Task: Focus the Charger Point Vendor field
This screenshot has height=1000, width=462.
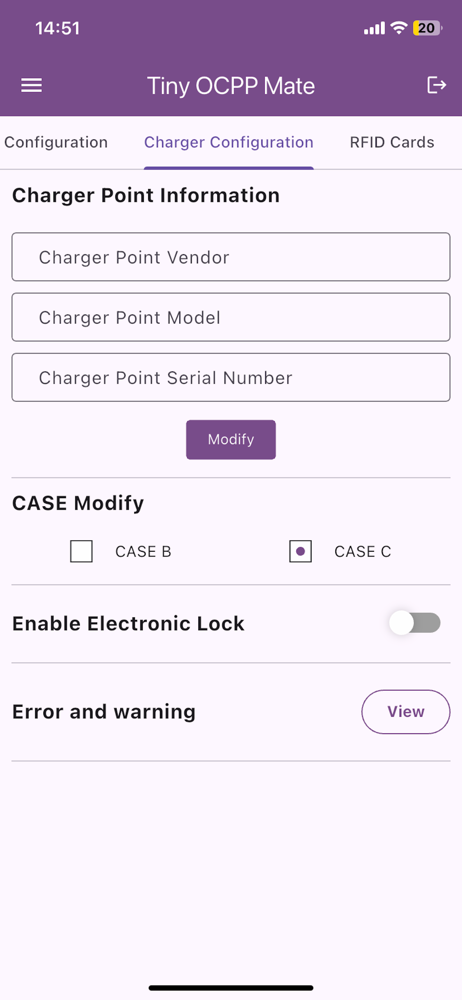Action: (x=231, y=257)
